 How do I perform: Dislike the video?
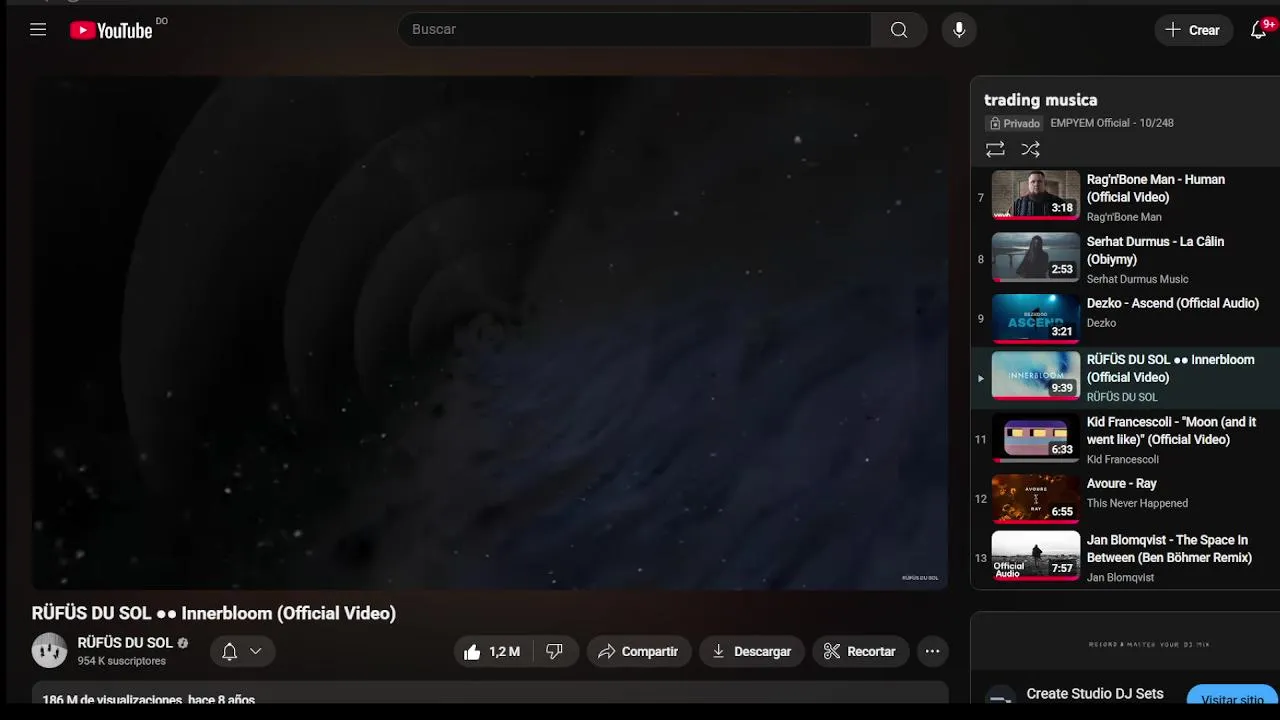coord(554,651)
